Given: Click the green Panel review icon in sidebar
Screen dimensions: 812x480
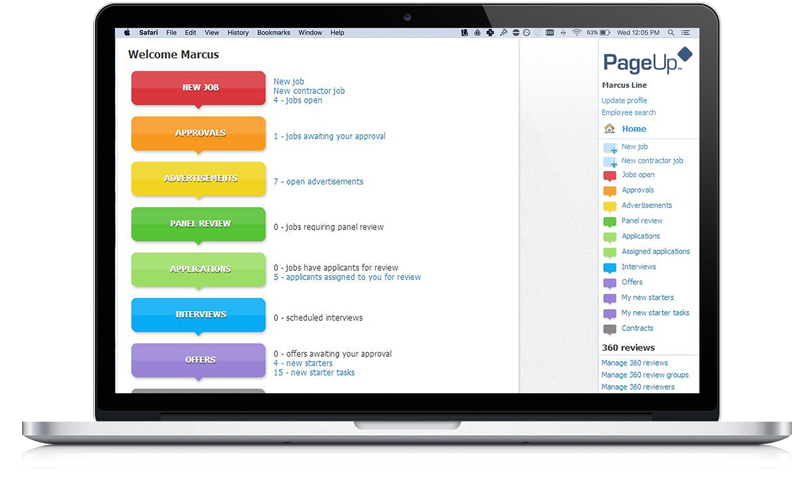Looking at the screenshot, I should (x=610, y=222).
